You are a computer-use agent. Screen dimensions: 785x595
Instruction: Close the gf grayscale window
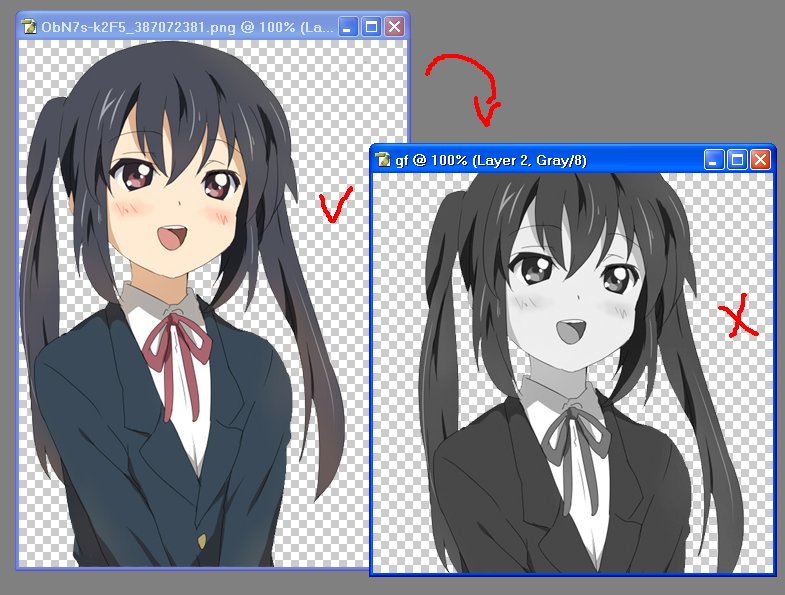pyautogui.click(x=760, y=160)
